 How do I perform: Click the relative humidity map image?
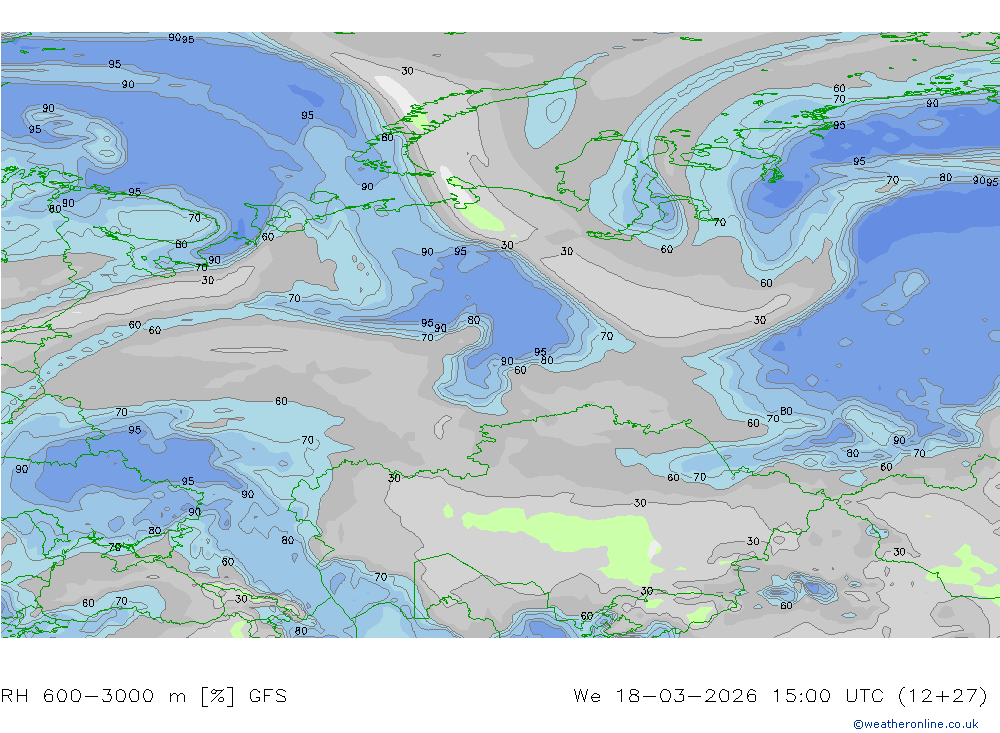point(500,335)
